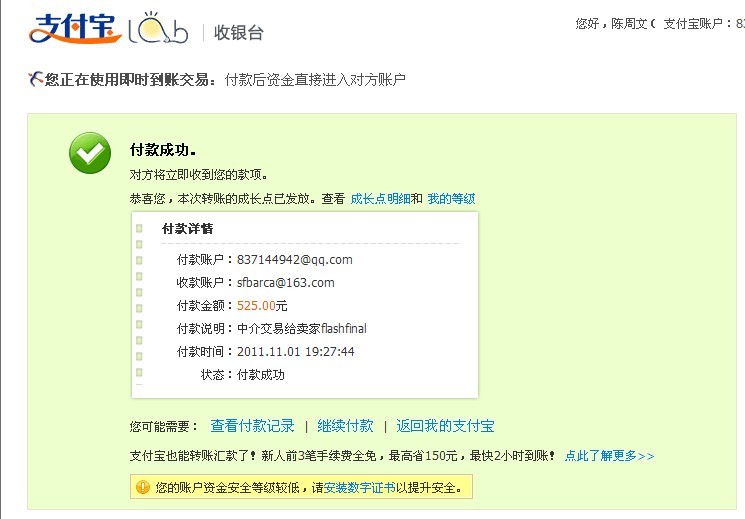Click the Alipay logo
The width and height of the screenshot is (745, 519).
click(x=73, y=28)
